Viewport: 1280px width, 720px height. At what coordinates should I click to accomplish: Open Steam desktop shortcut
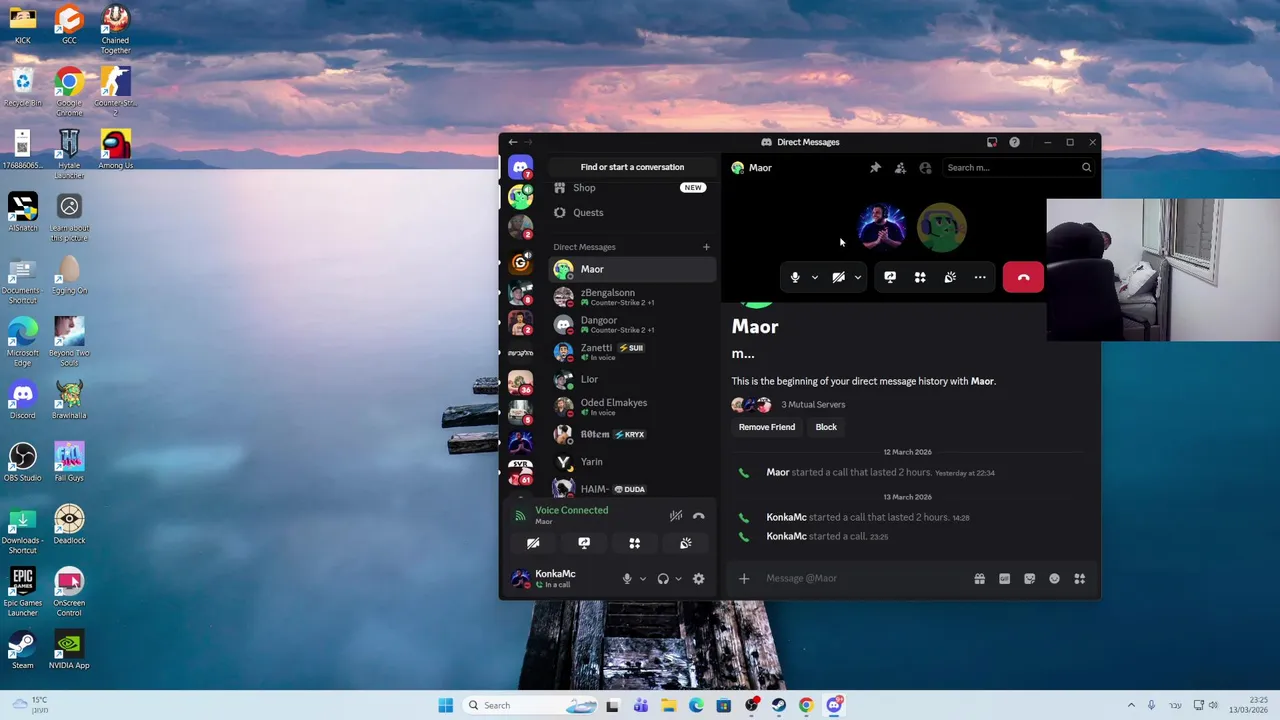point(22,650)
